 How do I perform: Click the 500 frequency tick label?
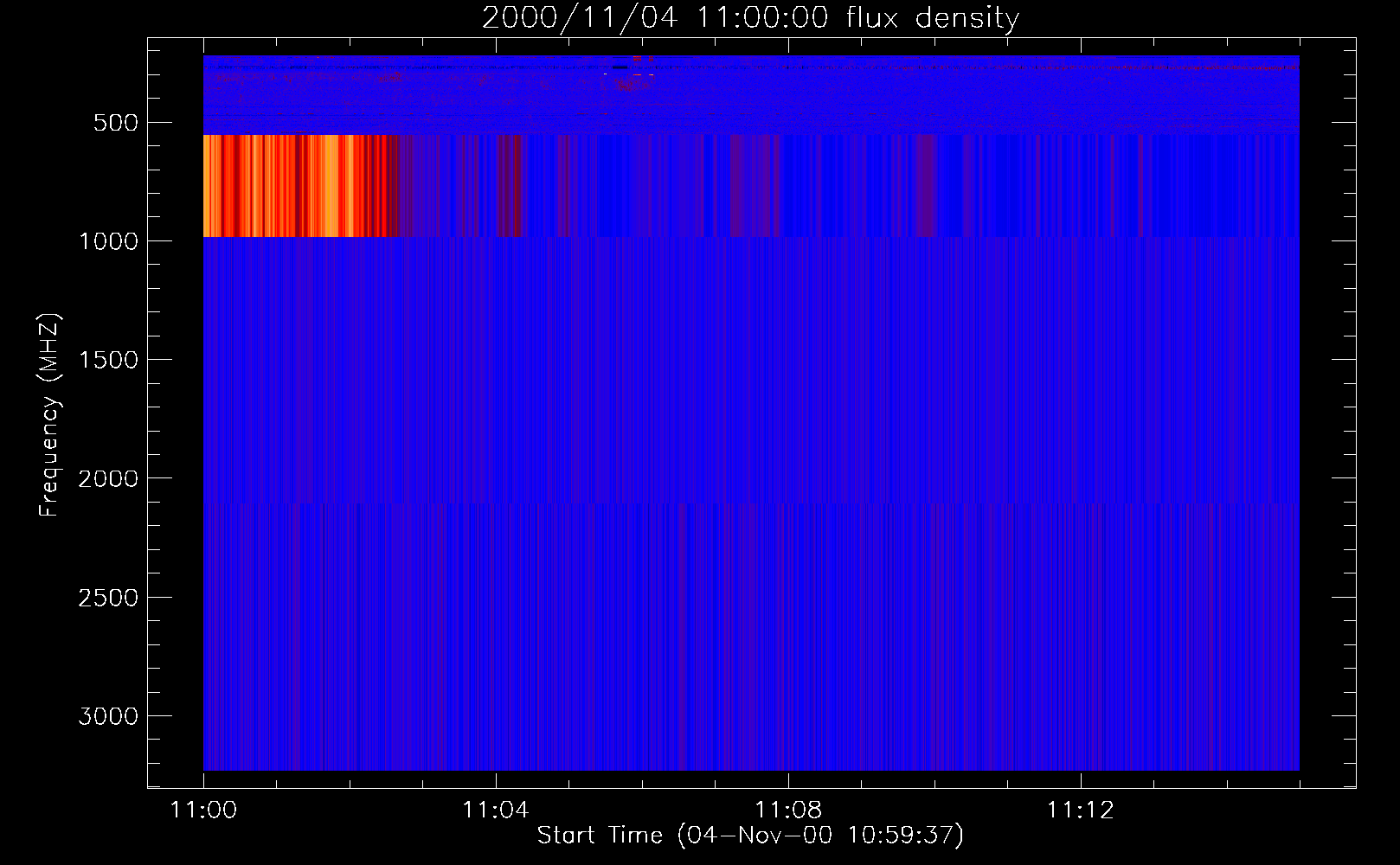(x=115, y=123)
